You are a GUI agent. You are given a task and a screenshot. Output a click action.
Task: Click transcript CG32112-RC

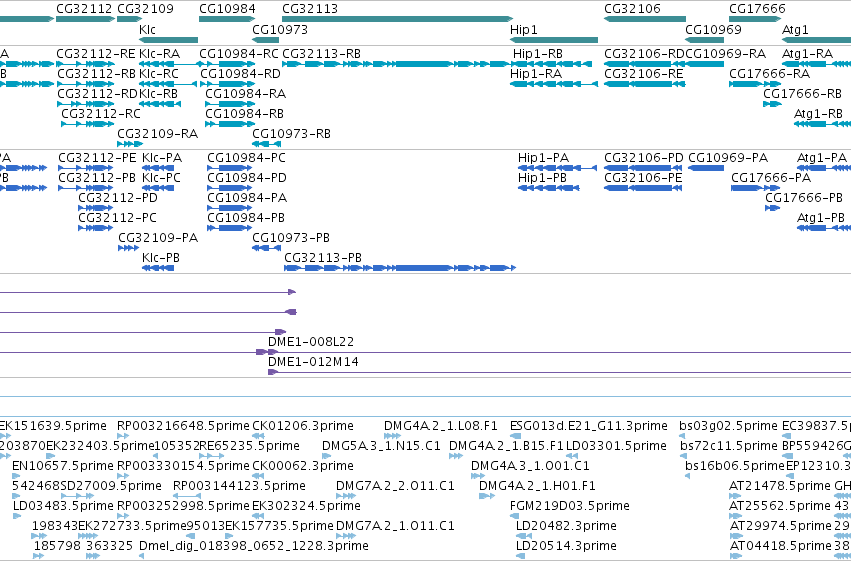coord(100,114)
